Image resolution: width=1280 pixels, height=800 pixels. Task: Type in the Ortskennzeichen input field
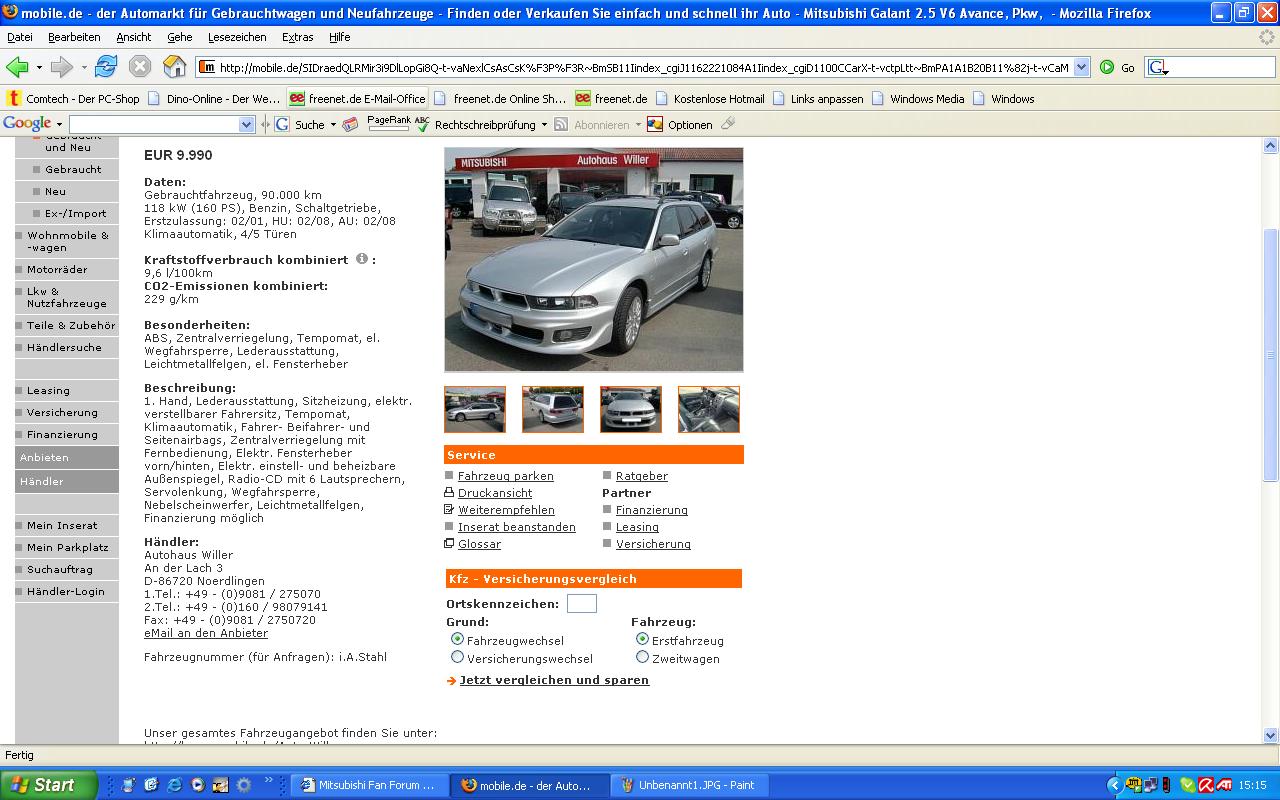(x=581, y=603)
